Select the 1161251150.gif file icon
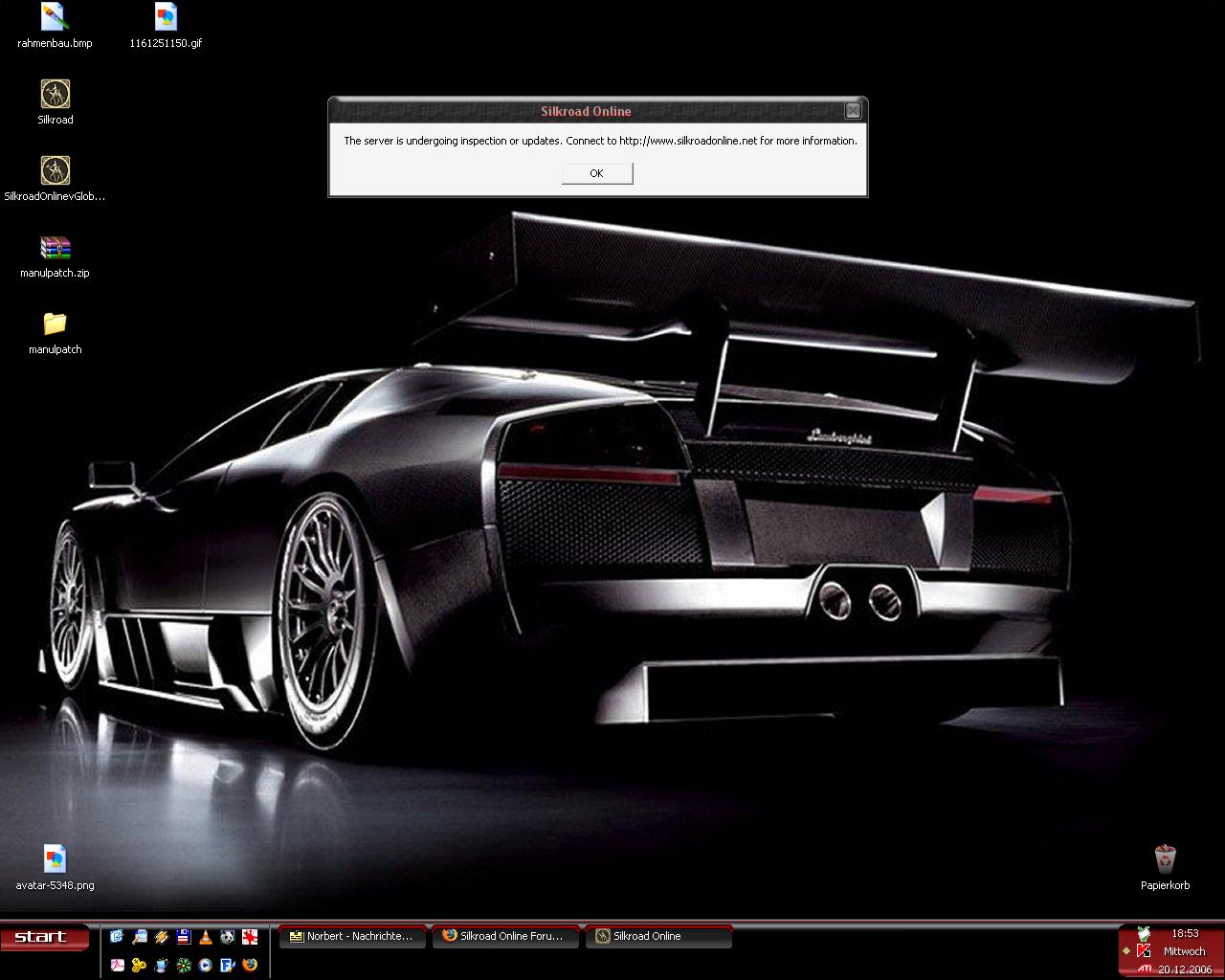The image size is (1225, 980). pyautogui.click(x=167, y=17)
